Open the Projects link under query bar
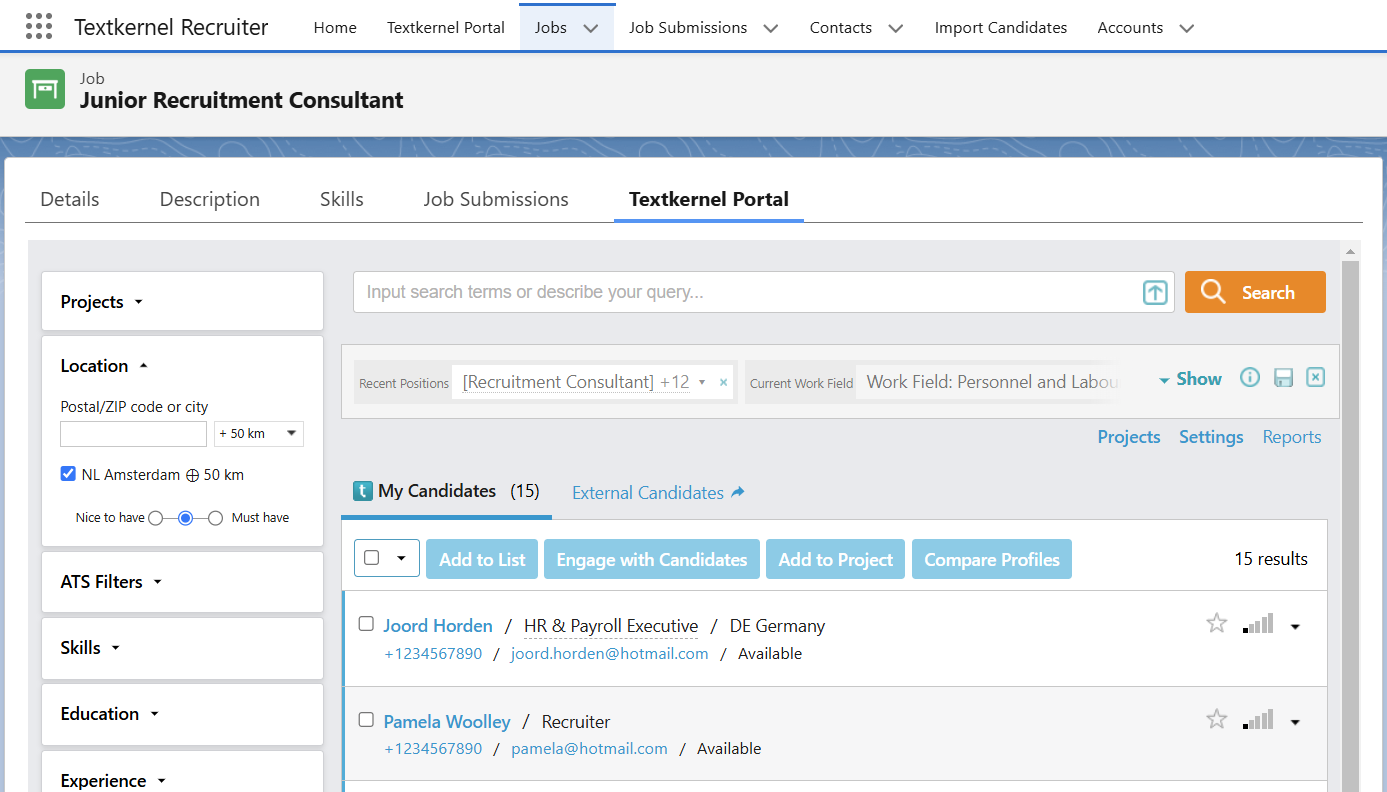 [1129, 437]
